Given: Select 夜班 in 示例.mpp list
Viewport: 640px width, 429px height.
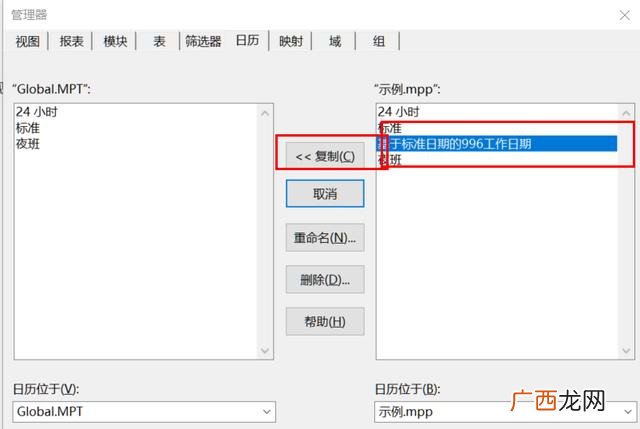Looking at the screenshot, I should click(497, 160).
